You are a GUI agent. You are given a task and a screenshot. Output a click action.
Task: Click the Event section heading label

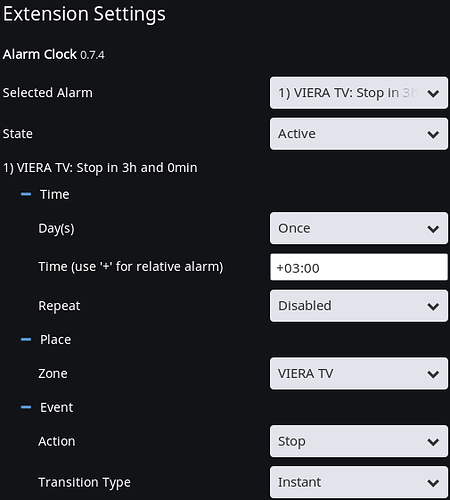56,407
